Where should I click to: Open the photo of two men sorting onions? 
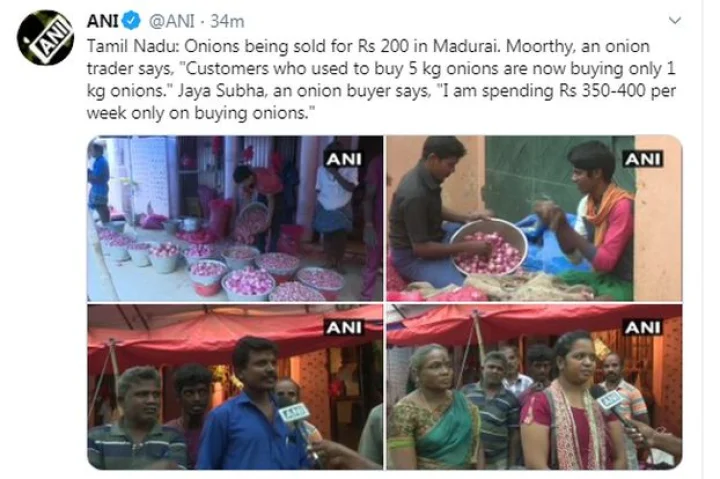[534, 218]
